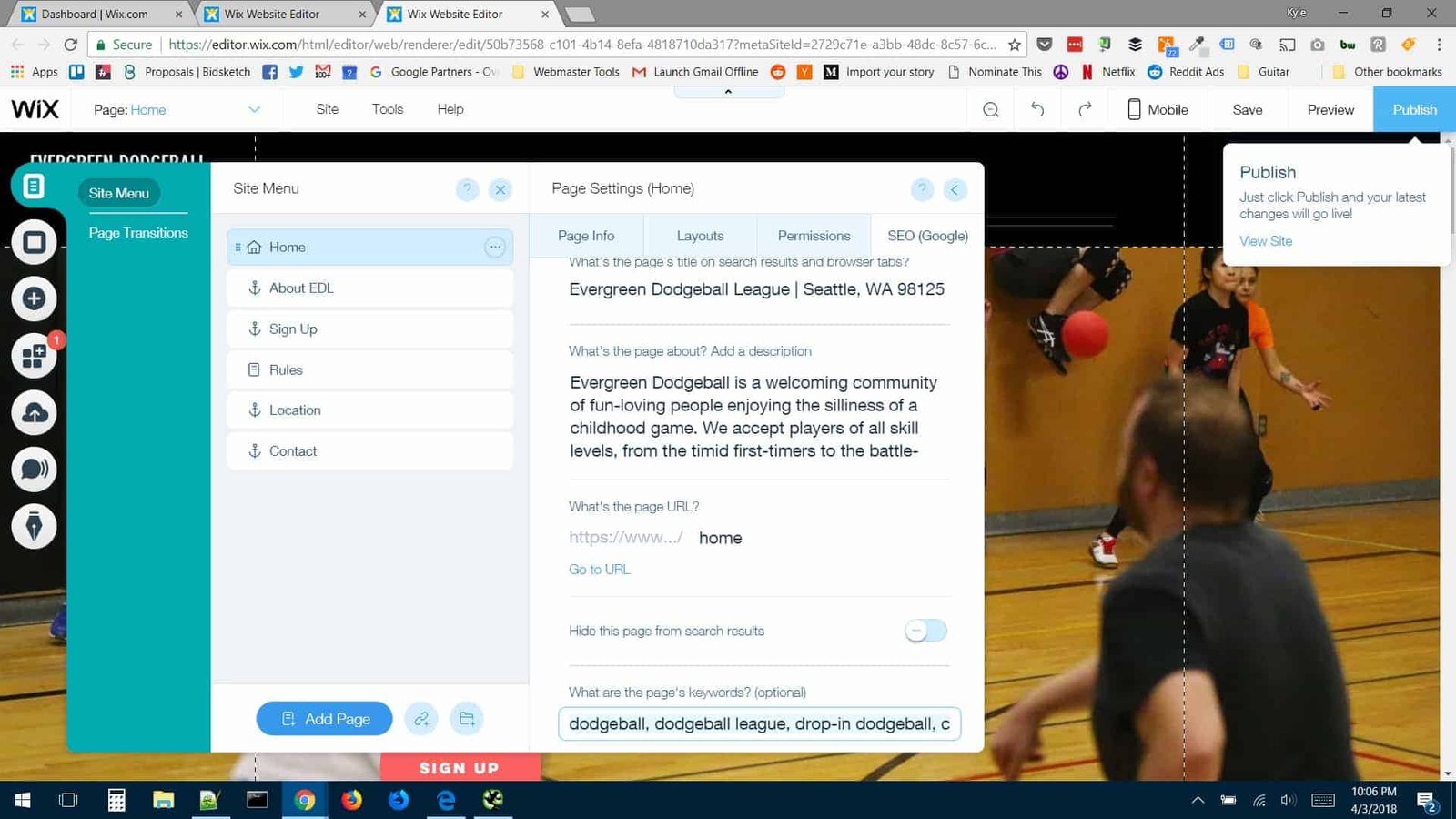
Task: Click the page description text area
Action: (759, 417)
